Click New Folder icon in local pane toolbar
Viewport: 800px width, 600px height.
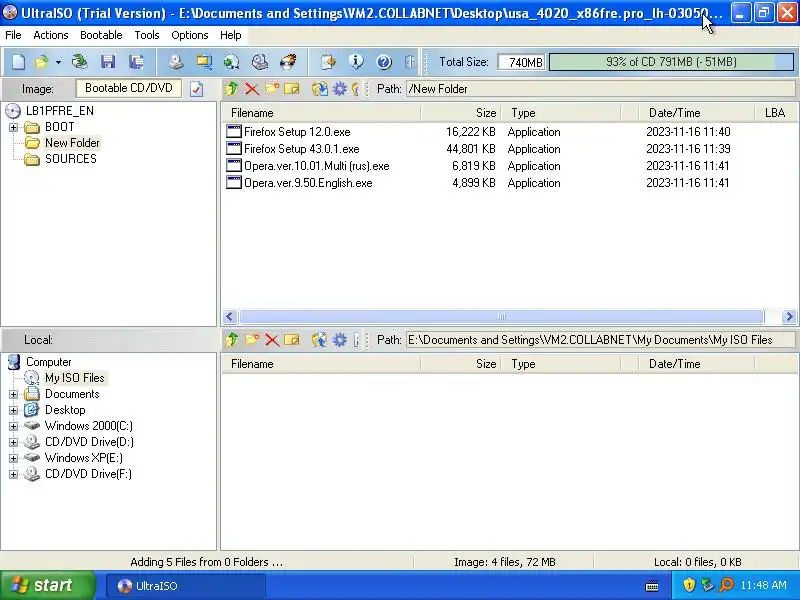pos(252,340)
